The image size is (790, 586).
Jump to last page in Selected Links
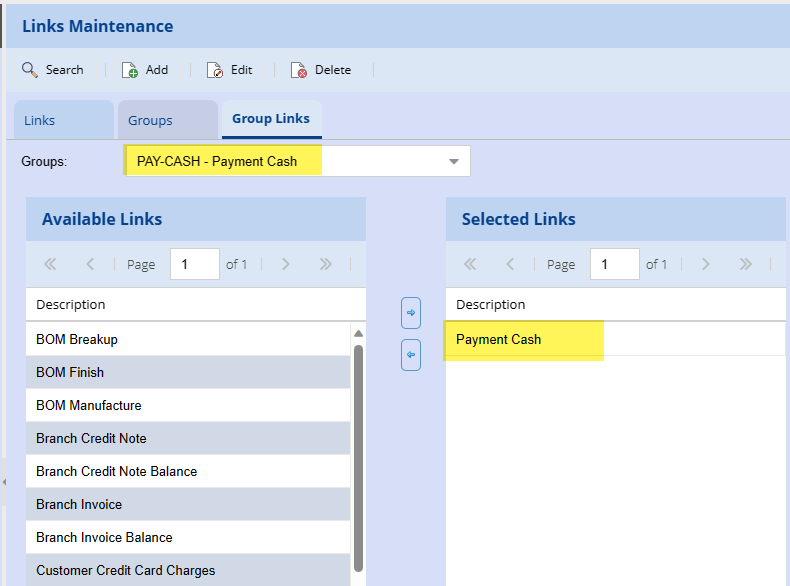tap(745, 265)
